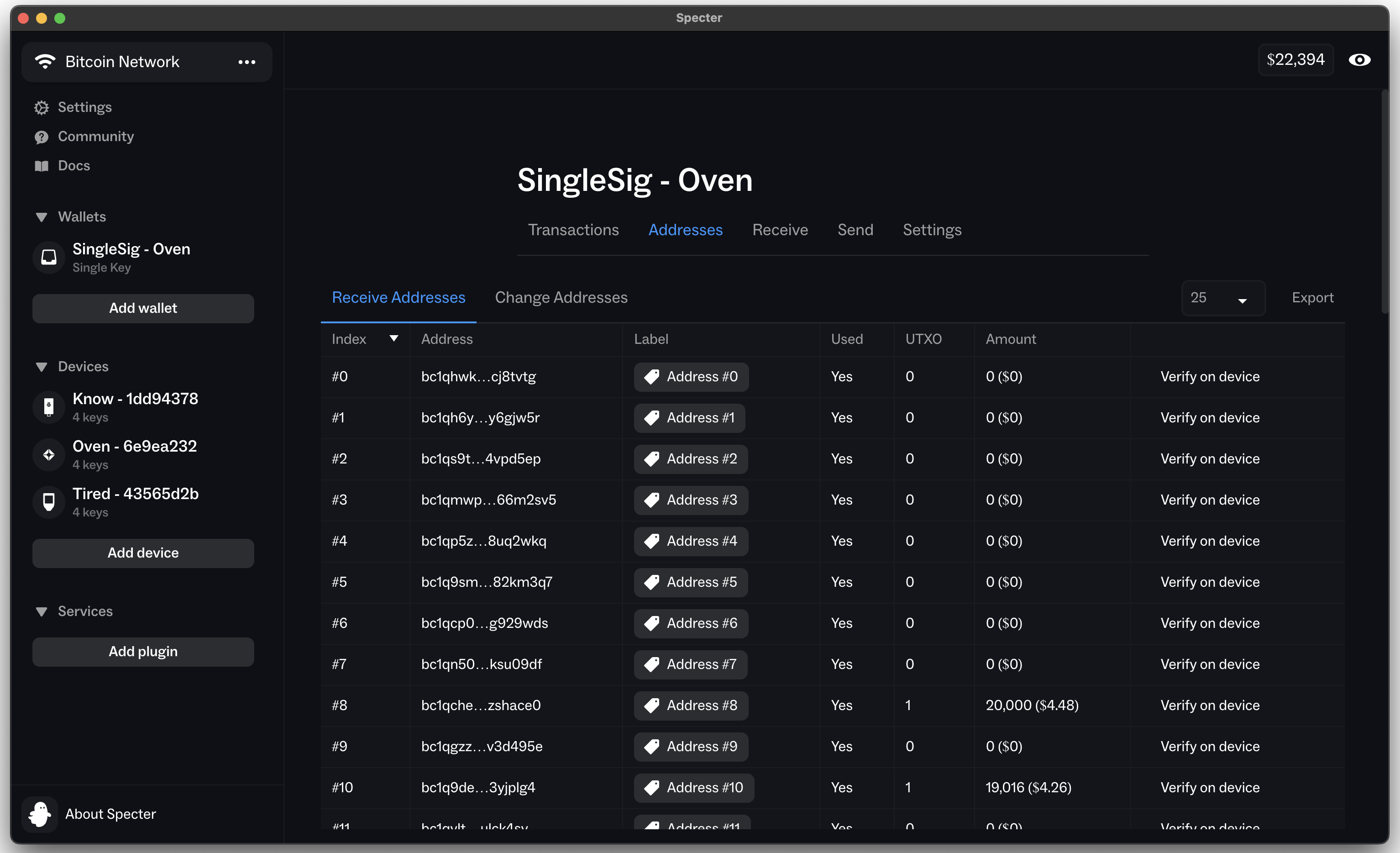
Task: Click address bc1qmwp…66m2sv5
Action: [x=488, y=500]
